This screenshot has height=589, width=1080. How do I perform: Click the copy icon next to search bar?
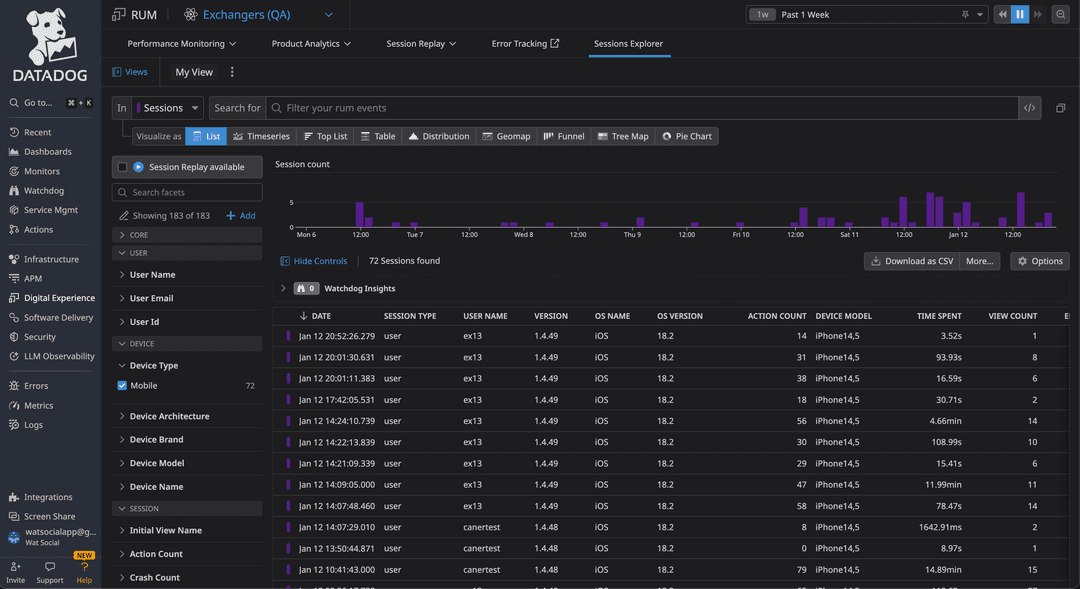point(1061,108)
